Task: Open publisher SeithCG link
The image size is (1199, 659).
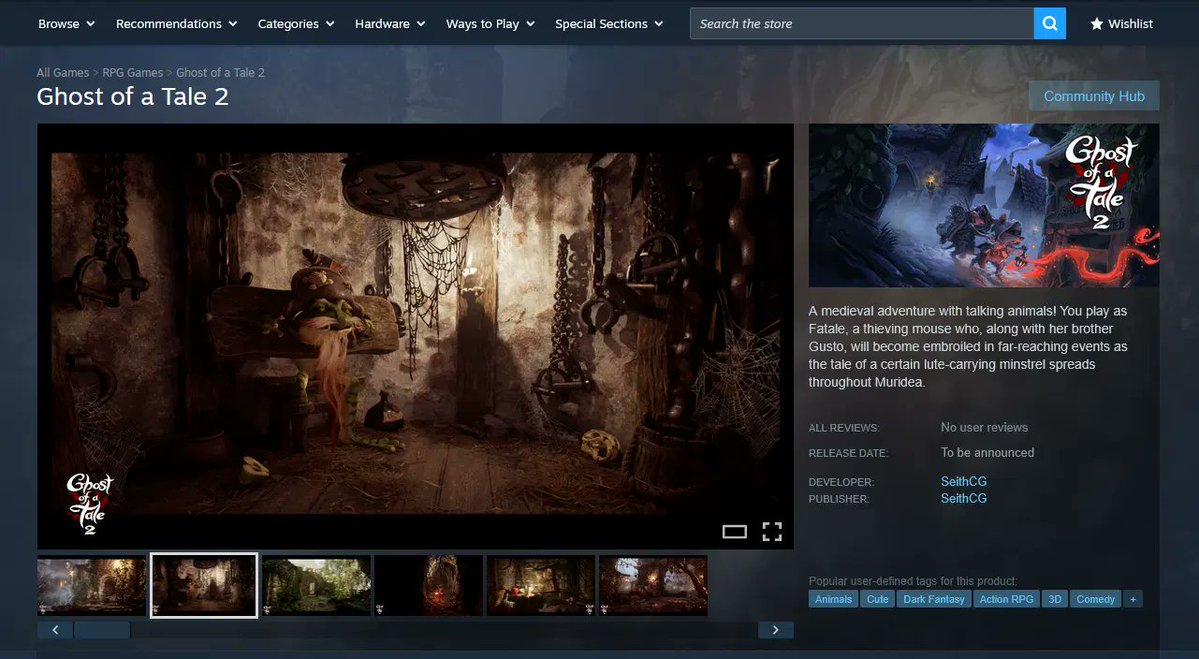Action: [x=963, y=498]
